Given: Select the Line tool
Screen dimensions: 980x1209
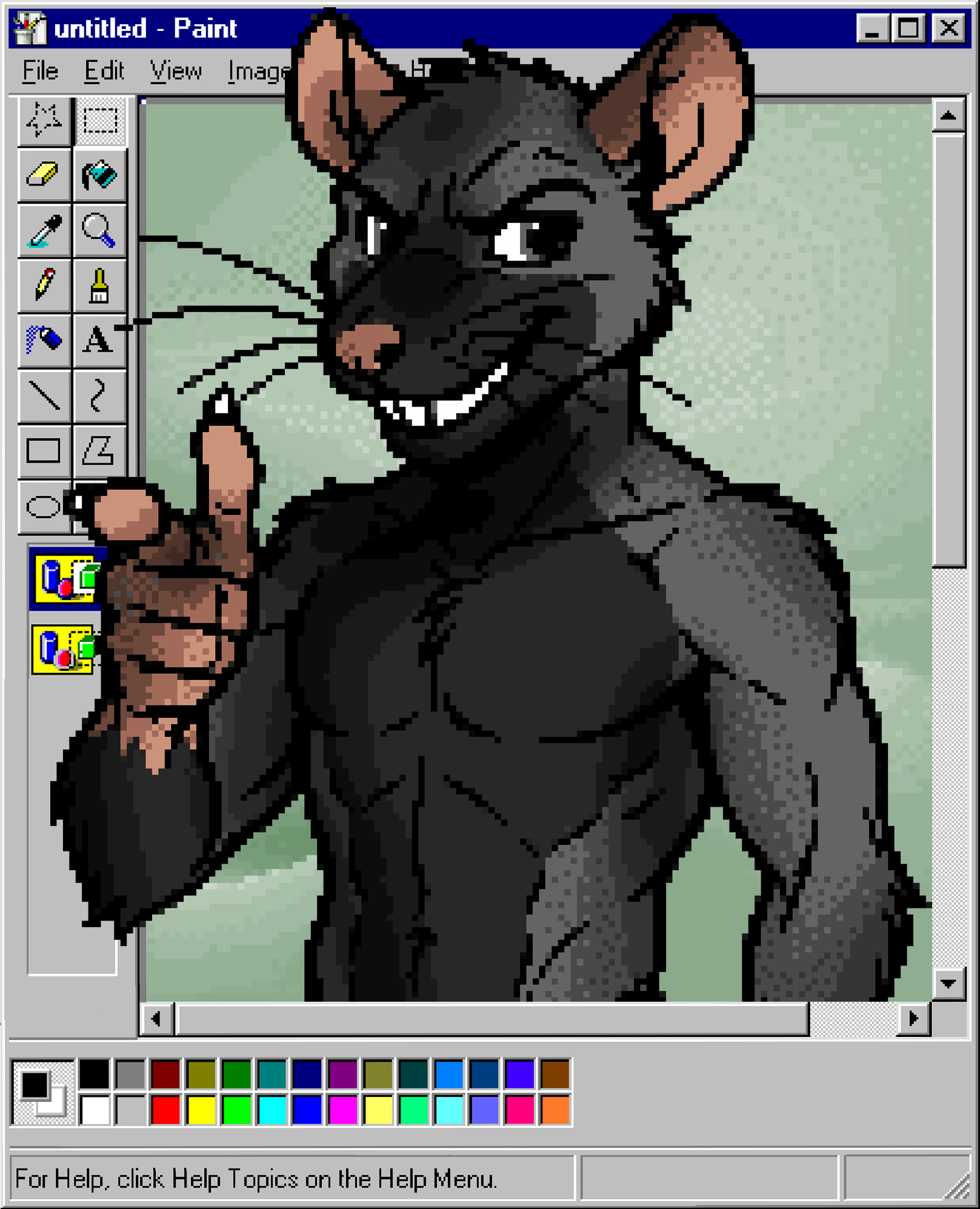Looking at the screenshot, I should tap(44, 395).
